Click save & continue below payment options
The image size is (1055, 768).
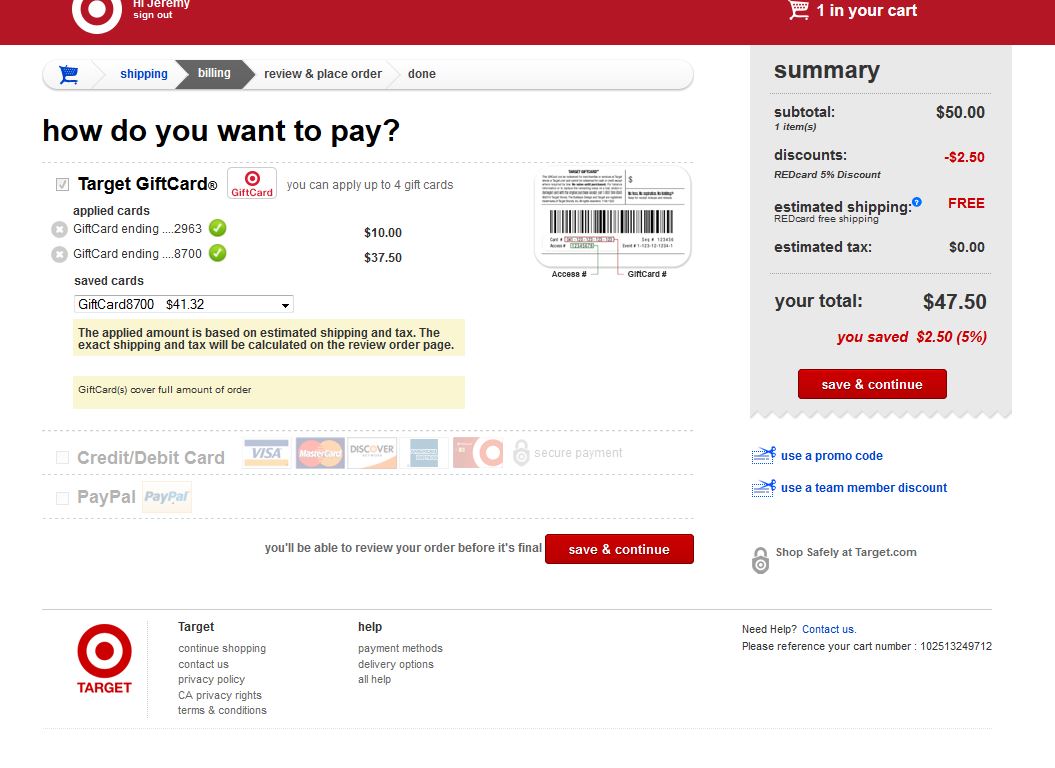pyautogui.click(x=619, y=549)
